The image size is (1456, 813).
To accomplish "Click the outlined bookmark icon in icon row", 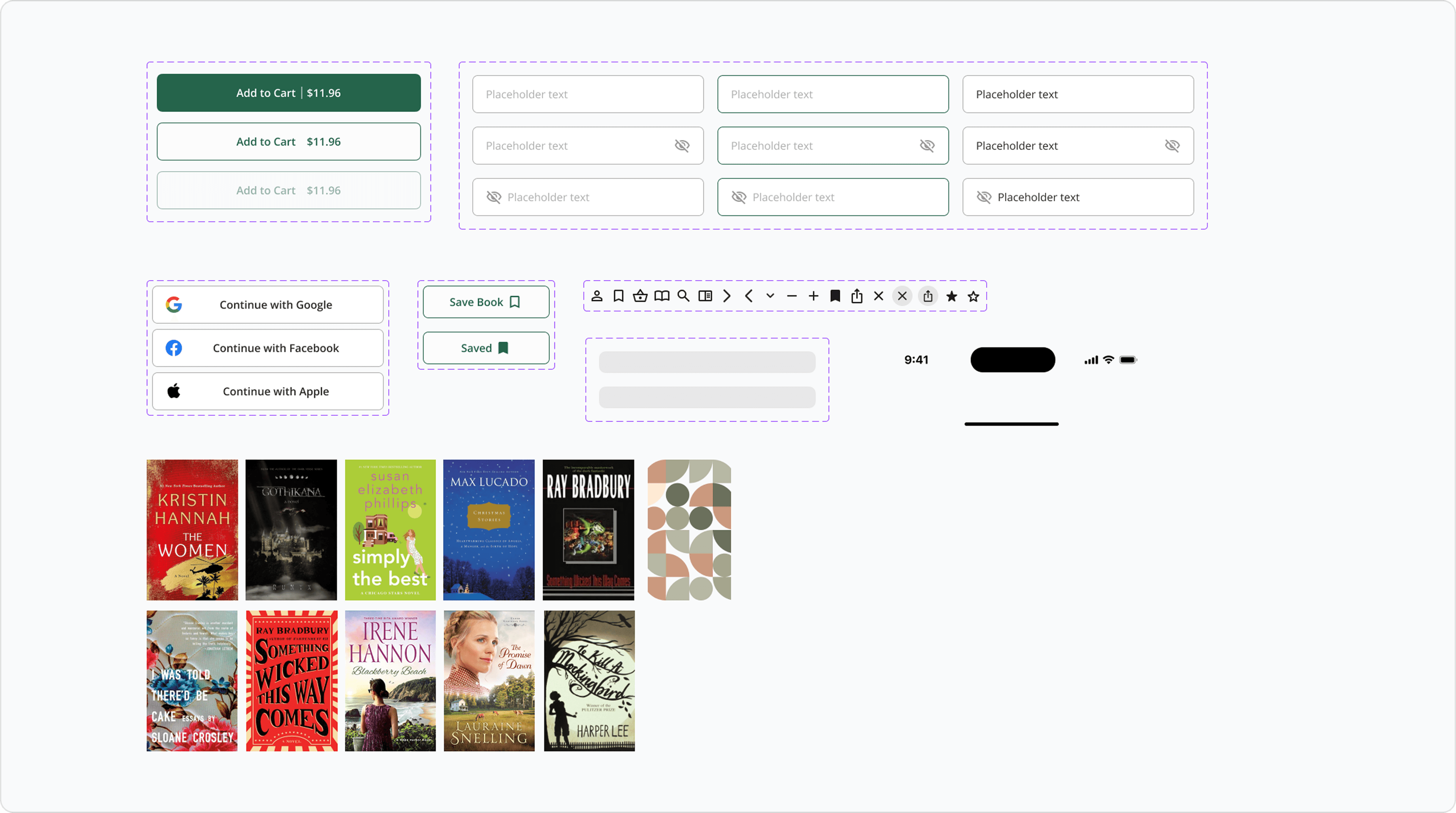I will tap(618, 296).
